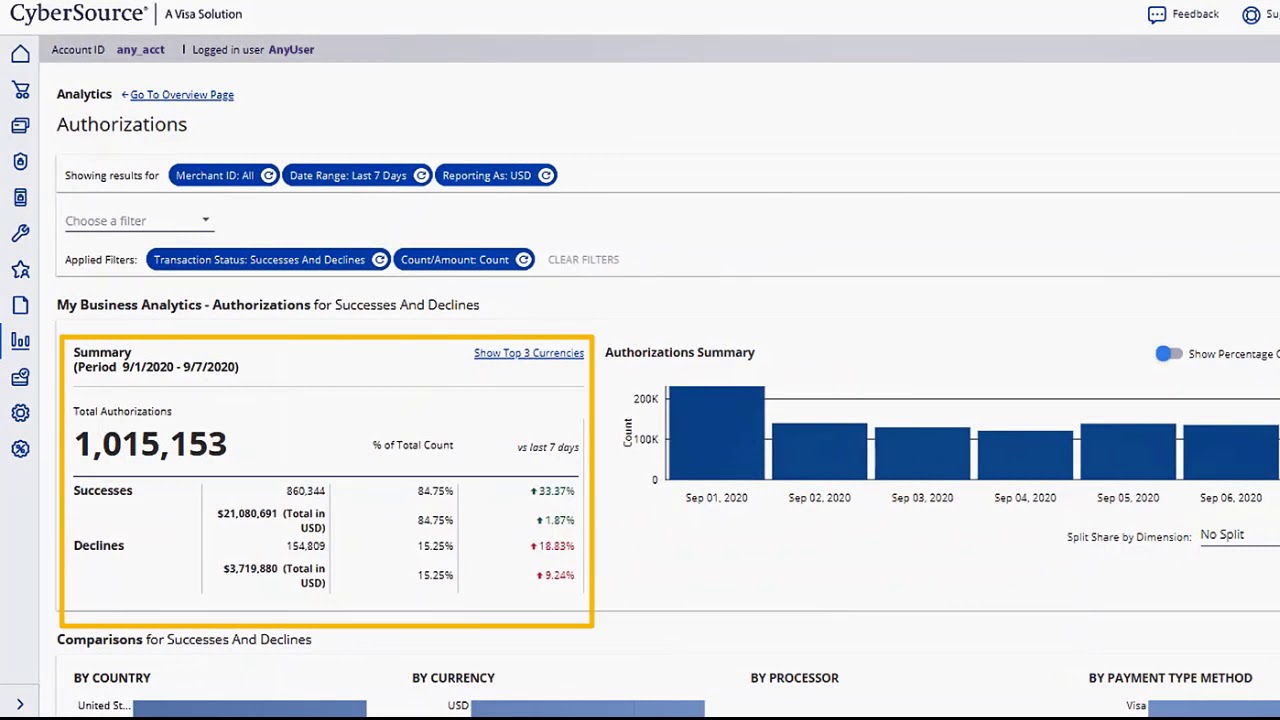Expand the sidebar with the bottom chevron
1280x720 pixels.
19,704
